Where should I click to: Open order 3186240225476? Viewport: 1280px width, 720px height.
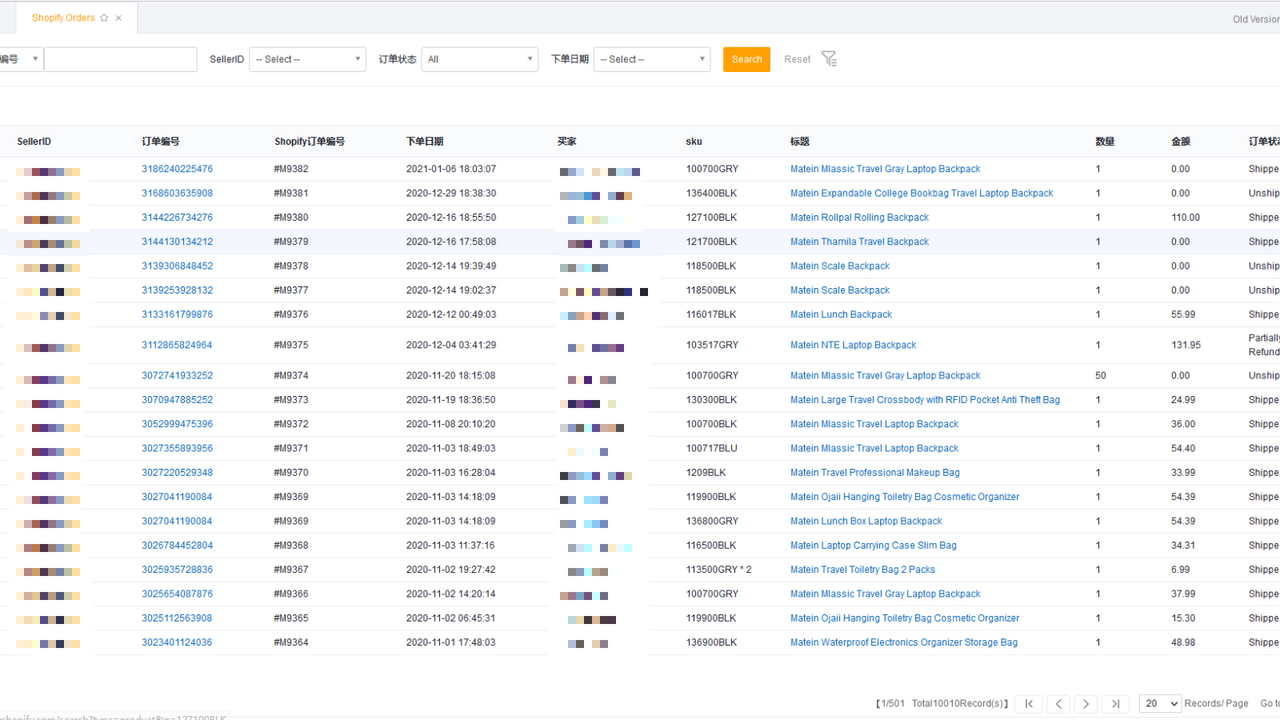click(177, 169)
